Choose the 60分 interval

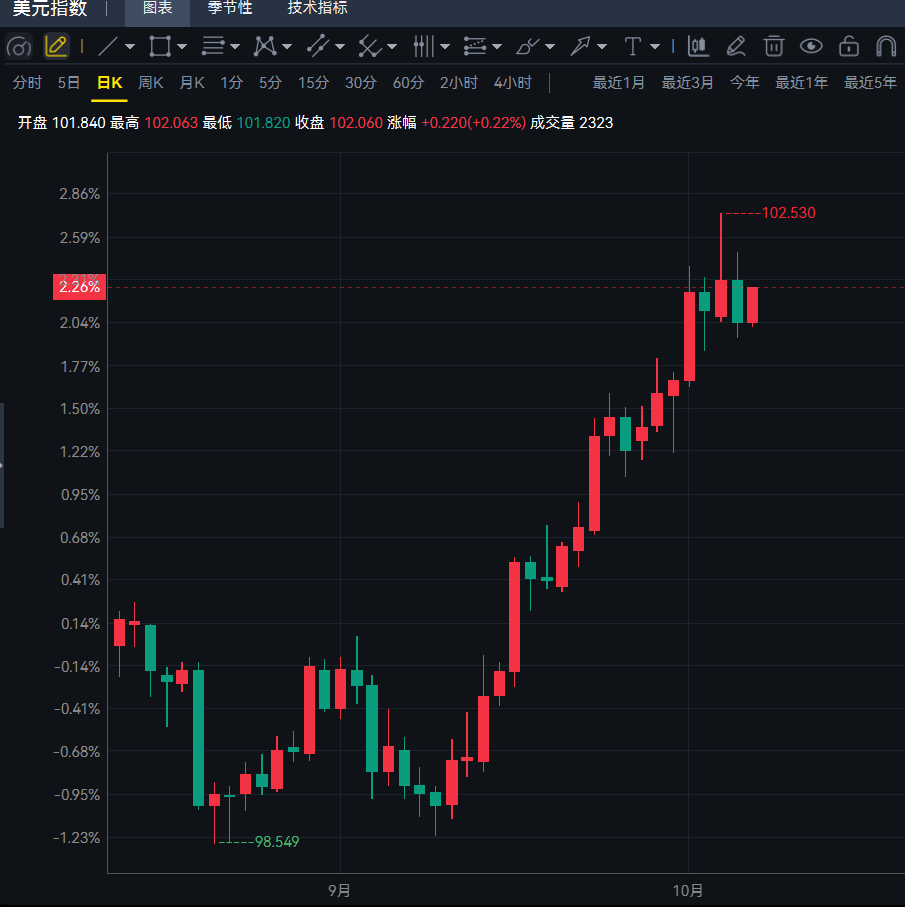[x=408, y=83]
